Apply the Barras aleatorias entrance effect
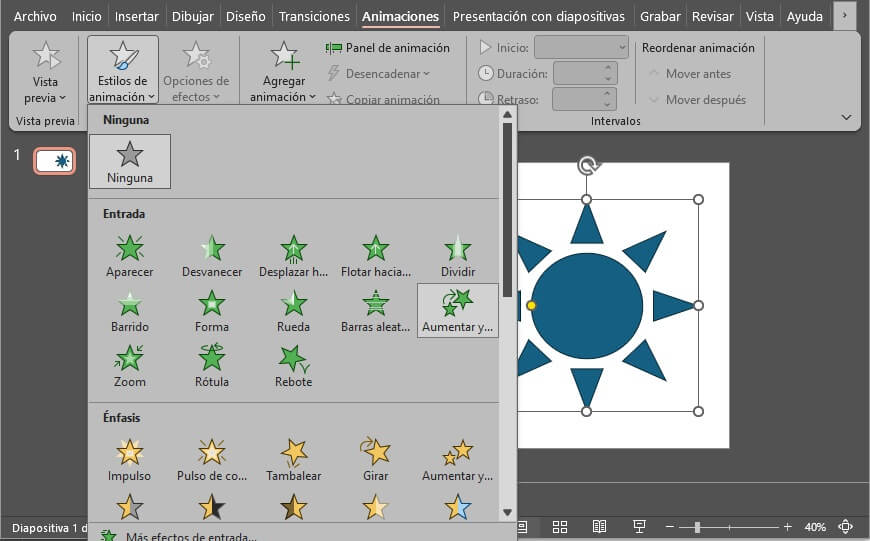This screenshot has height=541, width=870. click(x=376, y=311)
